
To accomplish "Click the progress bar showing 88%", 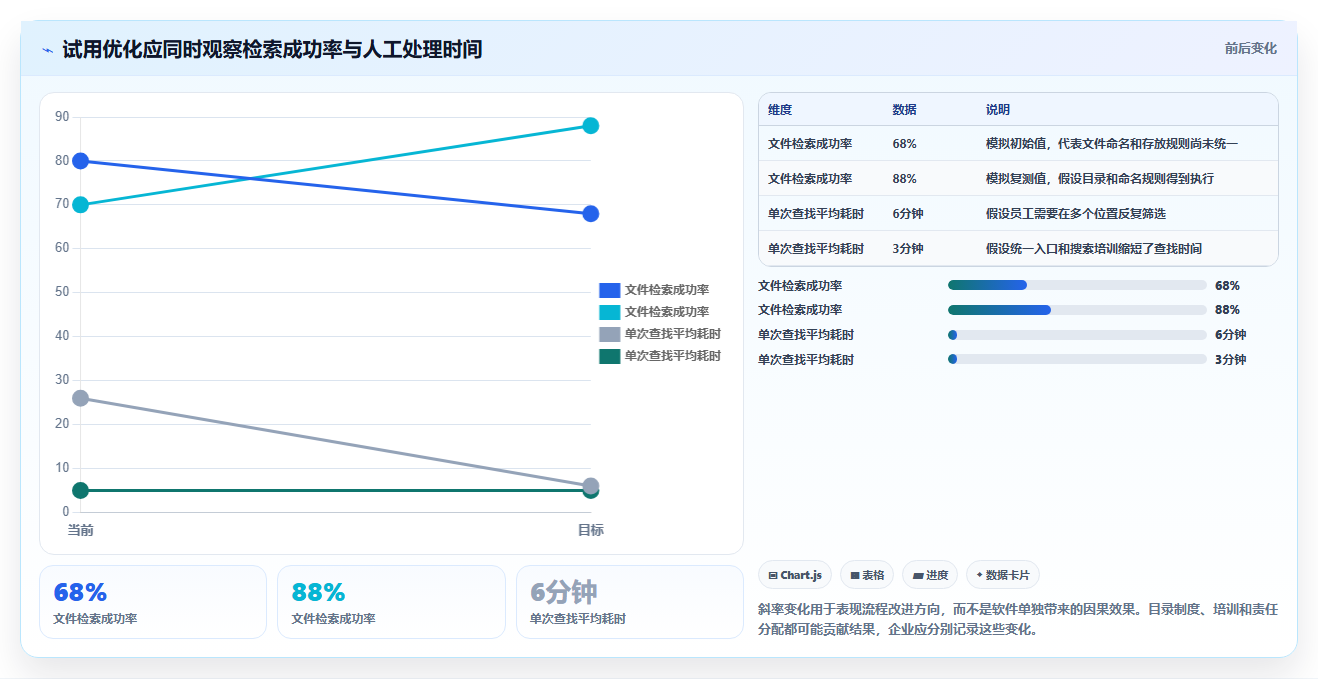I will click(x=1077, y=310).
